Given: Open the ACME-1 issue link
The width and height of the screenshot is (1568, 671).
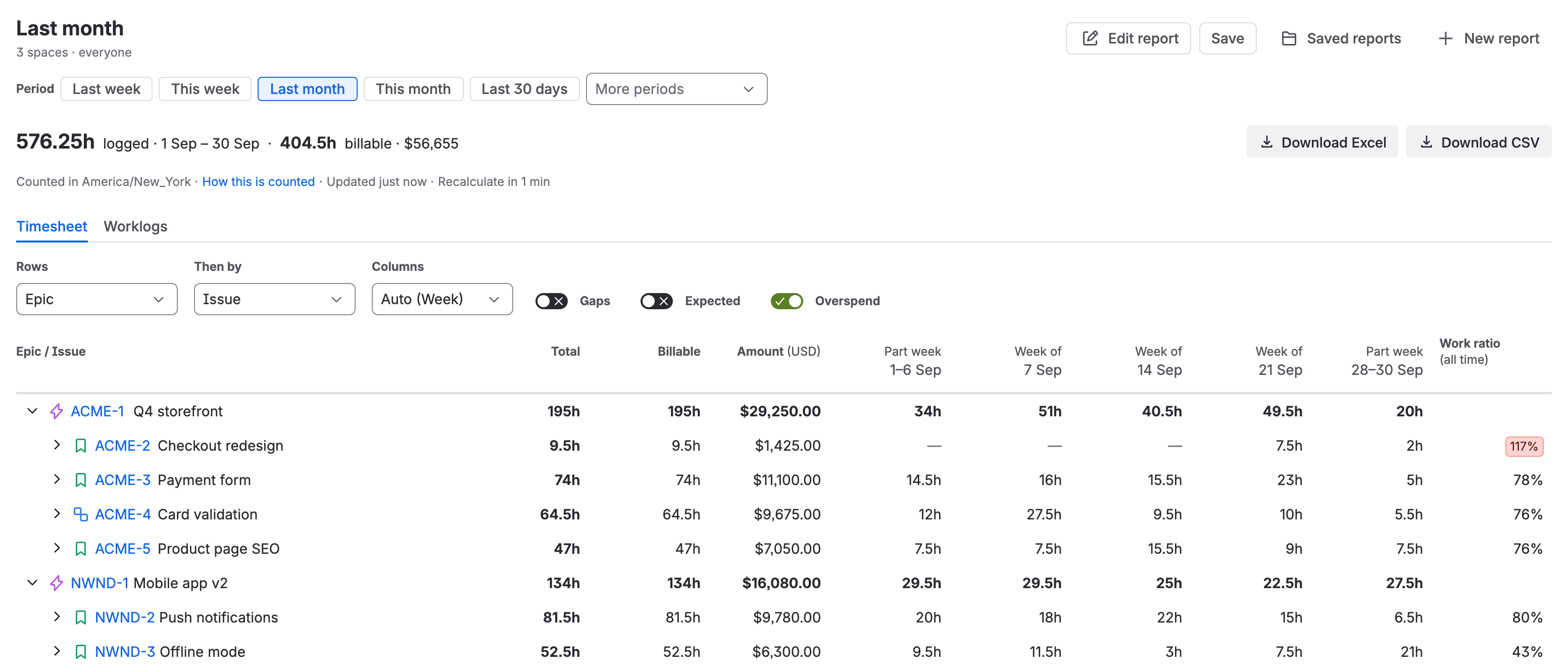Looking at the screenshot, I should pyautogui.click(x=97, y=411).
